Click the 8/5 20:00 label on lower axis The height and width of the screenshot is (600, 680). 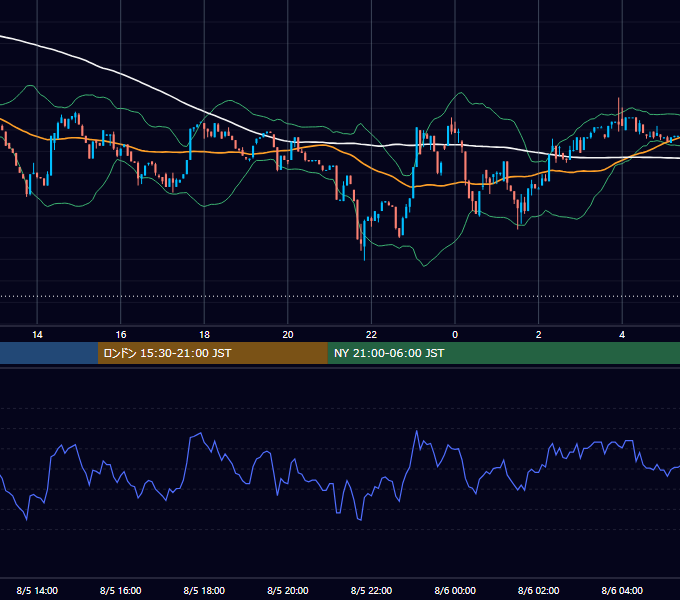[x=288, y=590]
